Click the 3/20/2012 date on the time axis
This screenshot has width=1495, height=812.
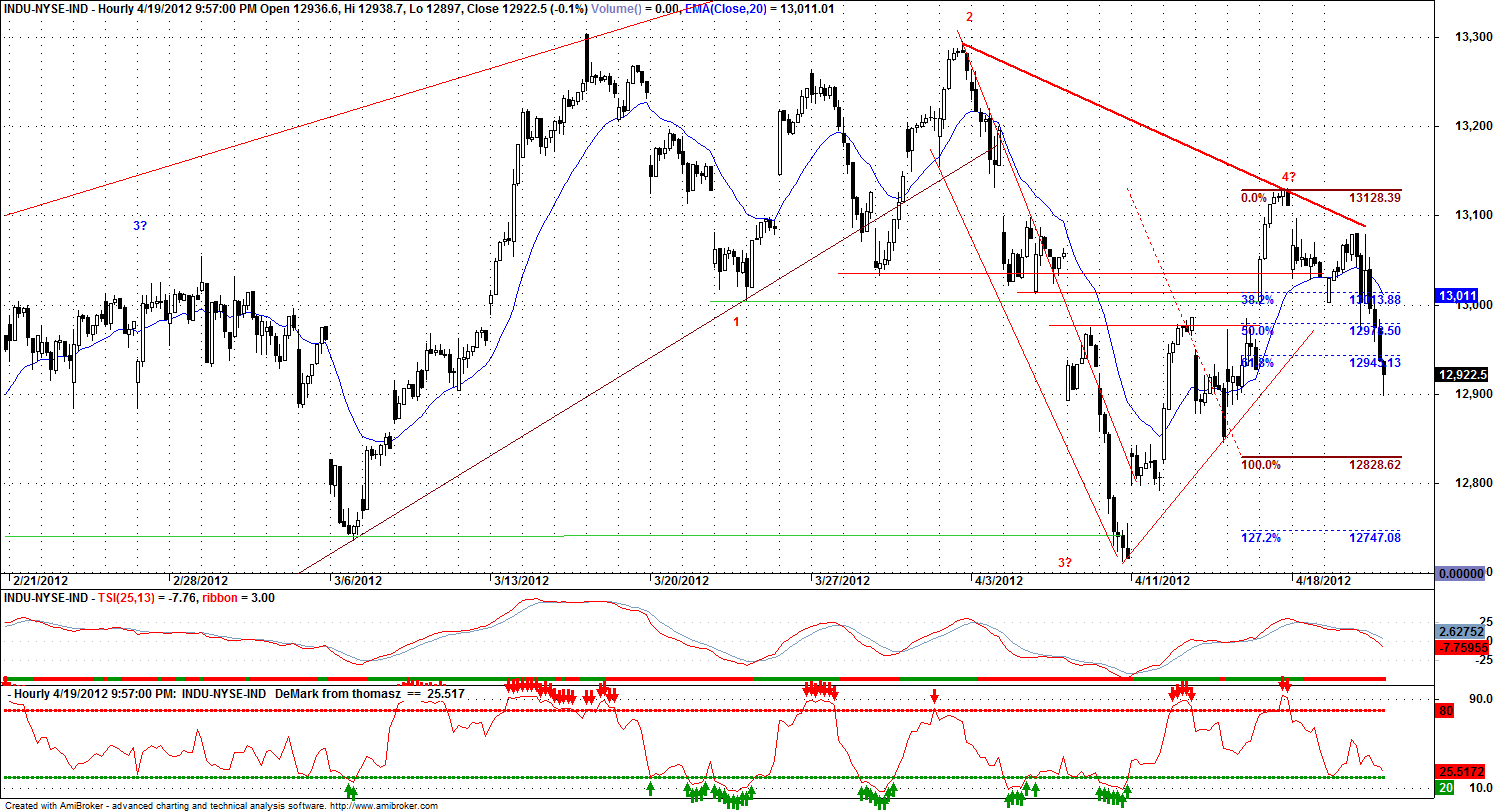coord(680,580)
